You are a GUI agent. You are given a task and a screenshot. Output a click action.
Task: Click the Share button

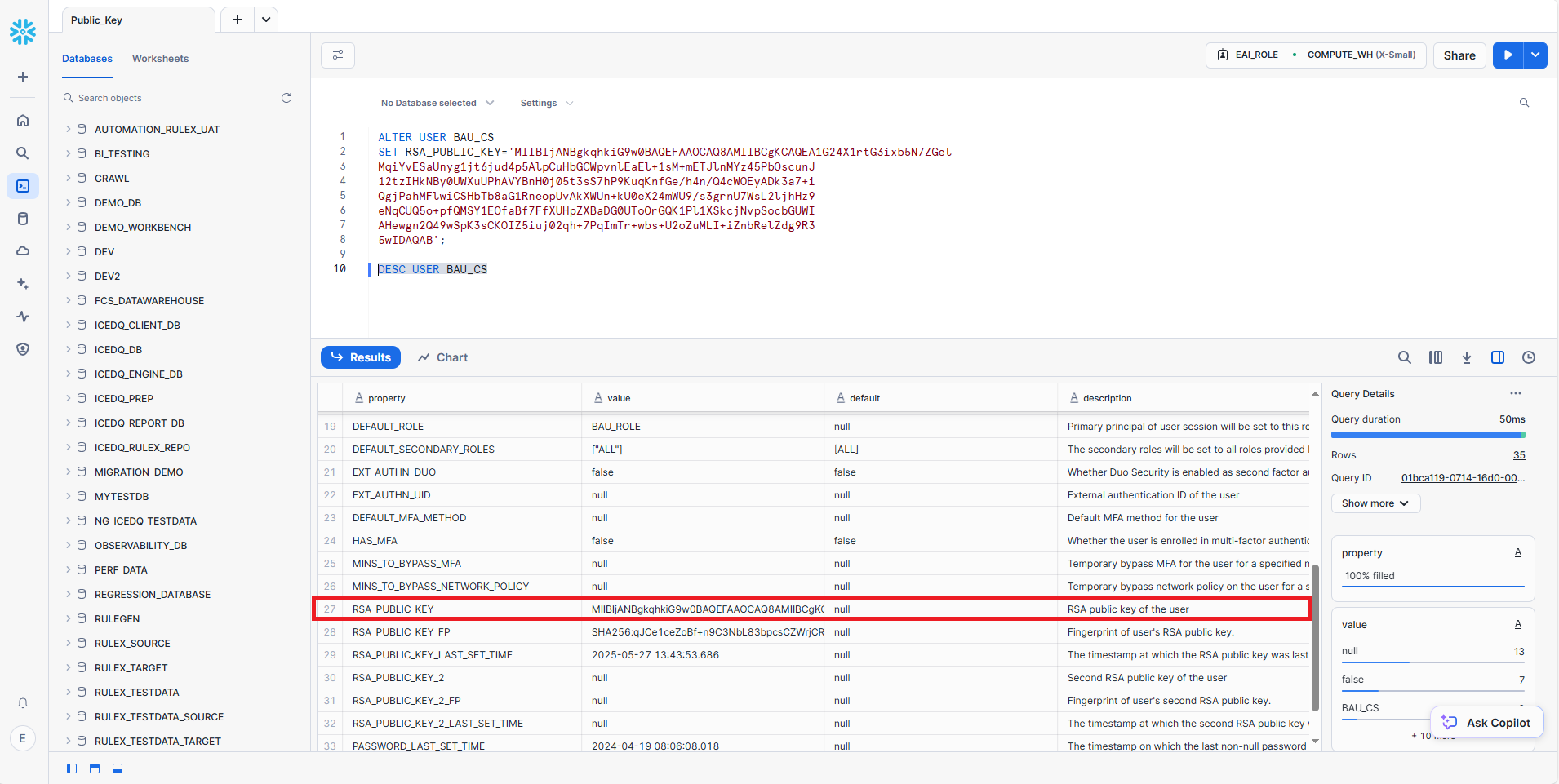click(1458, 55)
